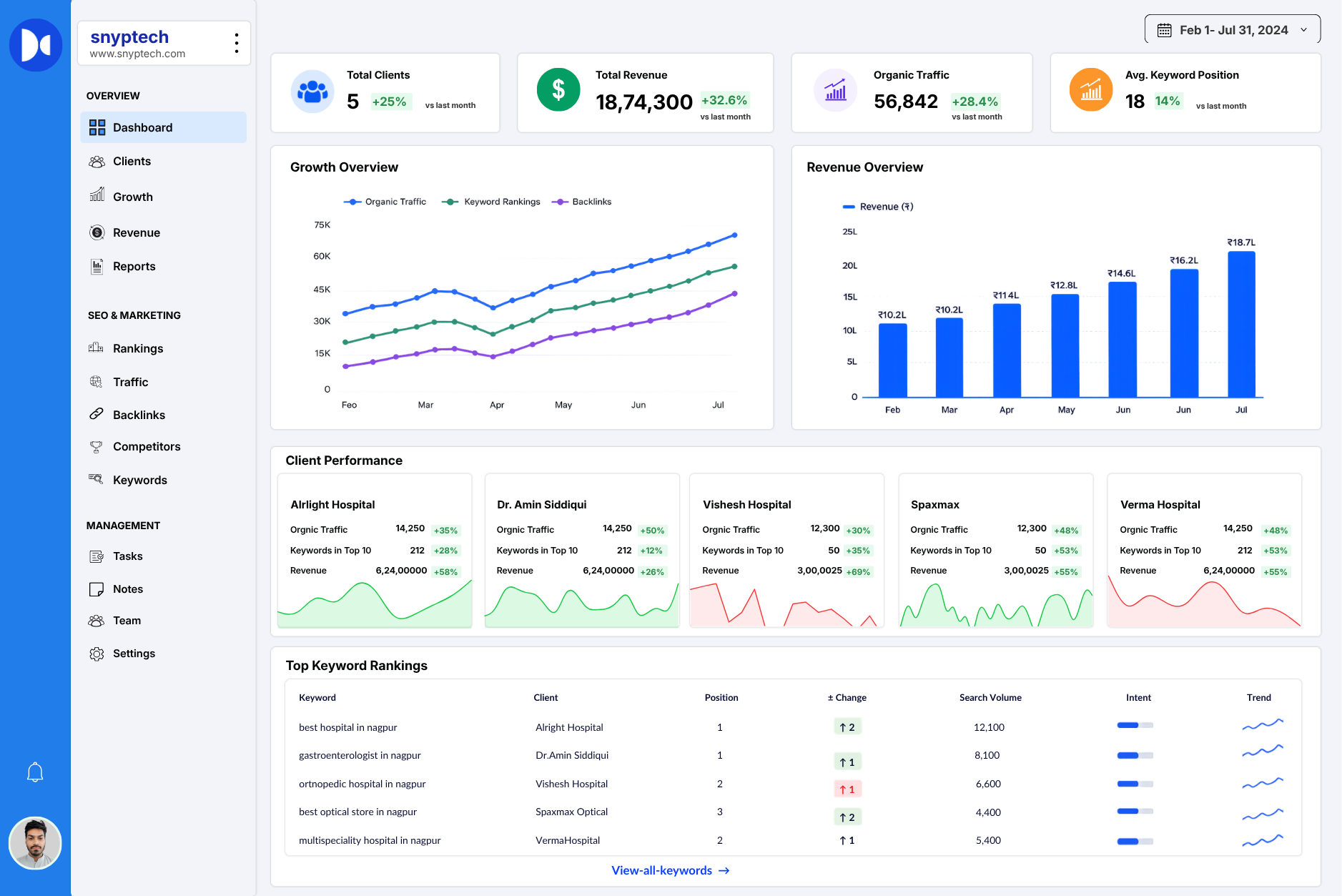Click the Keywords search icon
The height and width of the screenshot is (896, 1342).
point(96,479)
